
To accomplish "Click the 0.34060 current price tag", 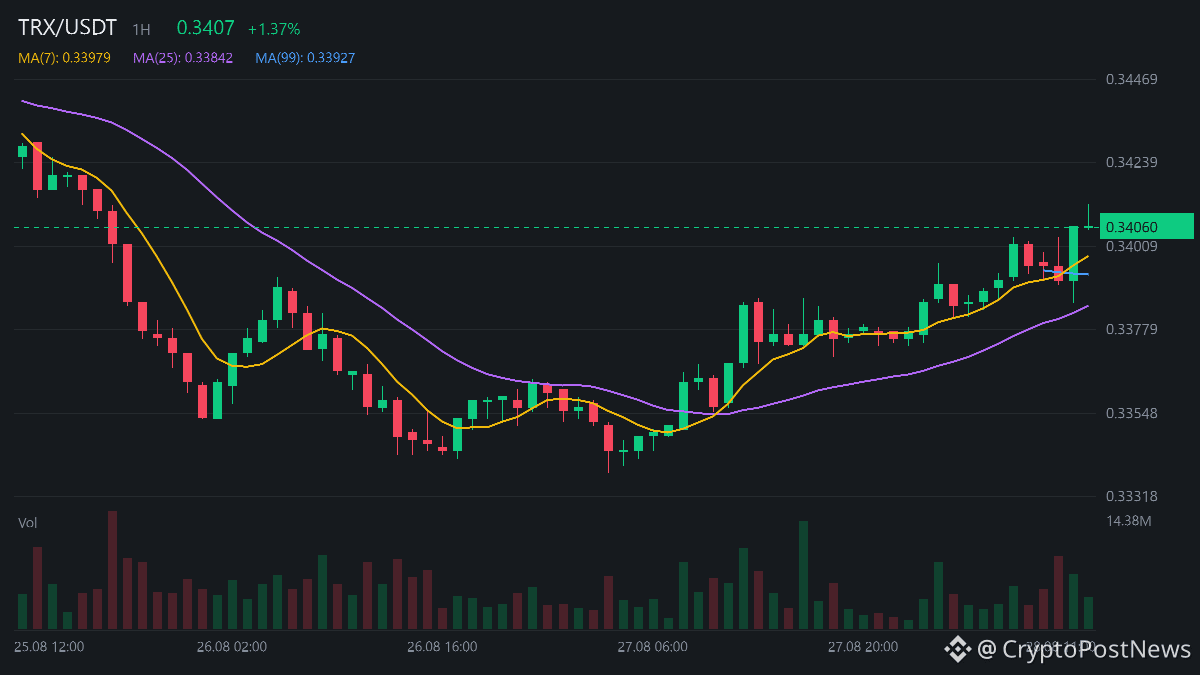I will (x=1147, y=227).
